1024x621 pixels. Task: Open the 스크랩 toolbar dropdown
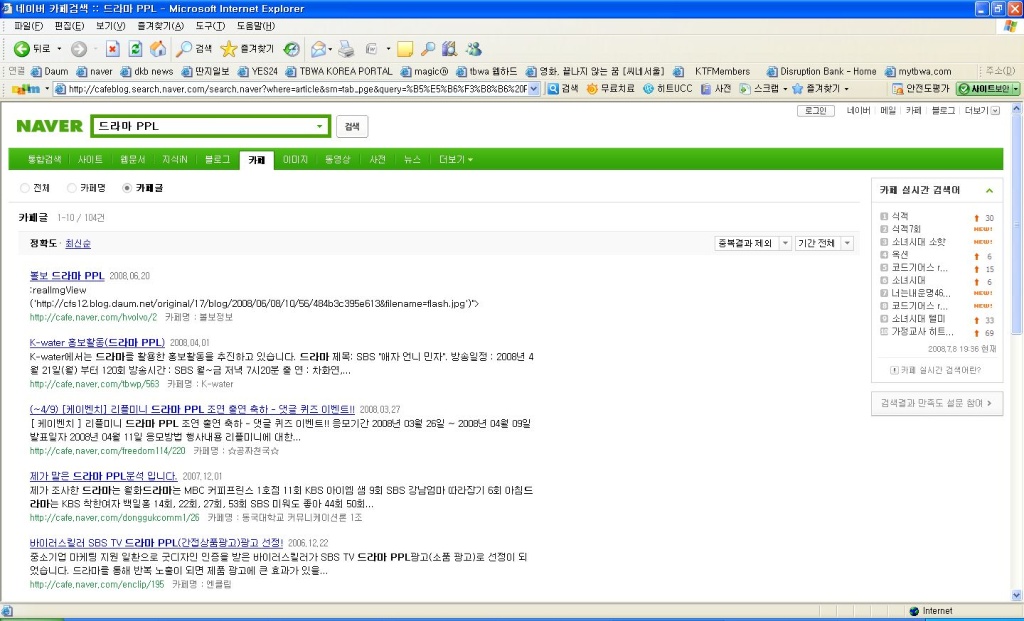click(785, 89)
